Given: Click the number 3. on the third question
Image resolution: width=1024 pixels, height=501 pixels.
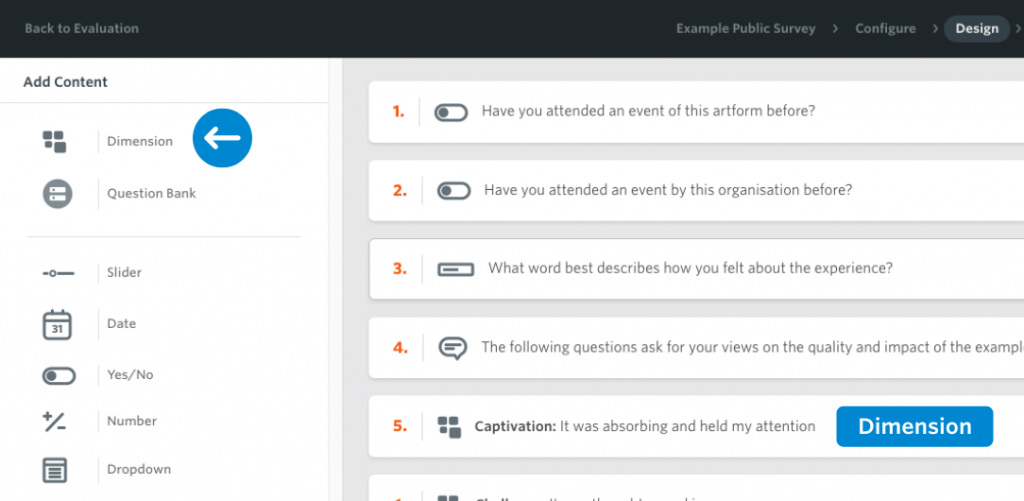Looking at the screenshot, I should coord(400,269).
